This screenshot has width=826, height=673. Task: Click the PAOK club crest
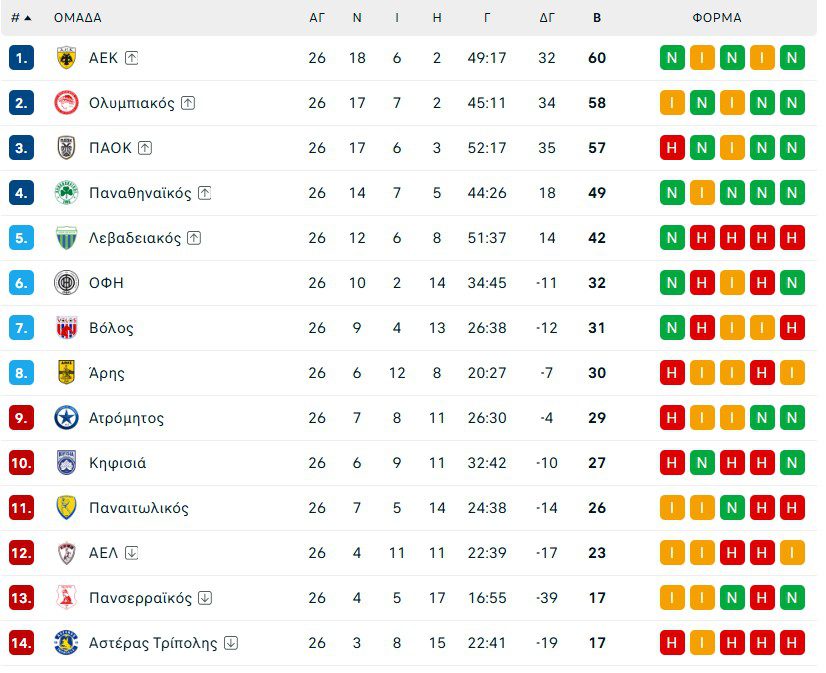(x=66, y=148)
